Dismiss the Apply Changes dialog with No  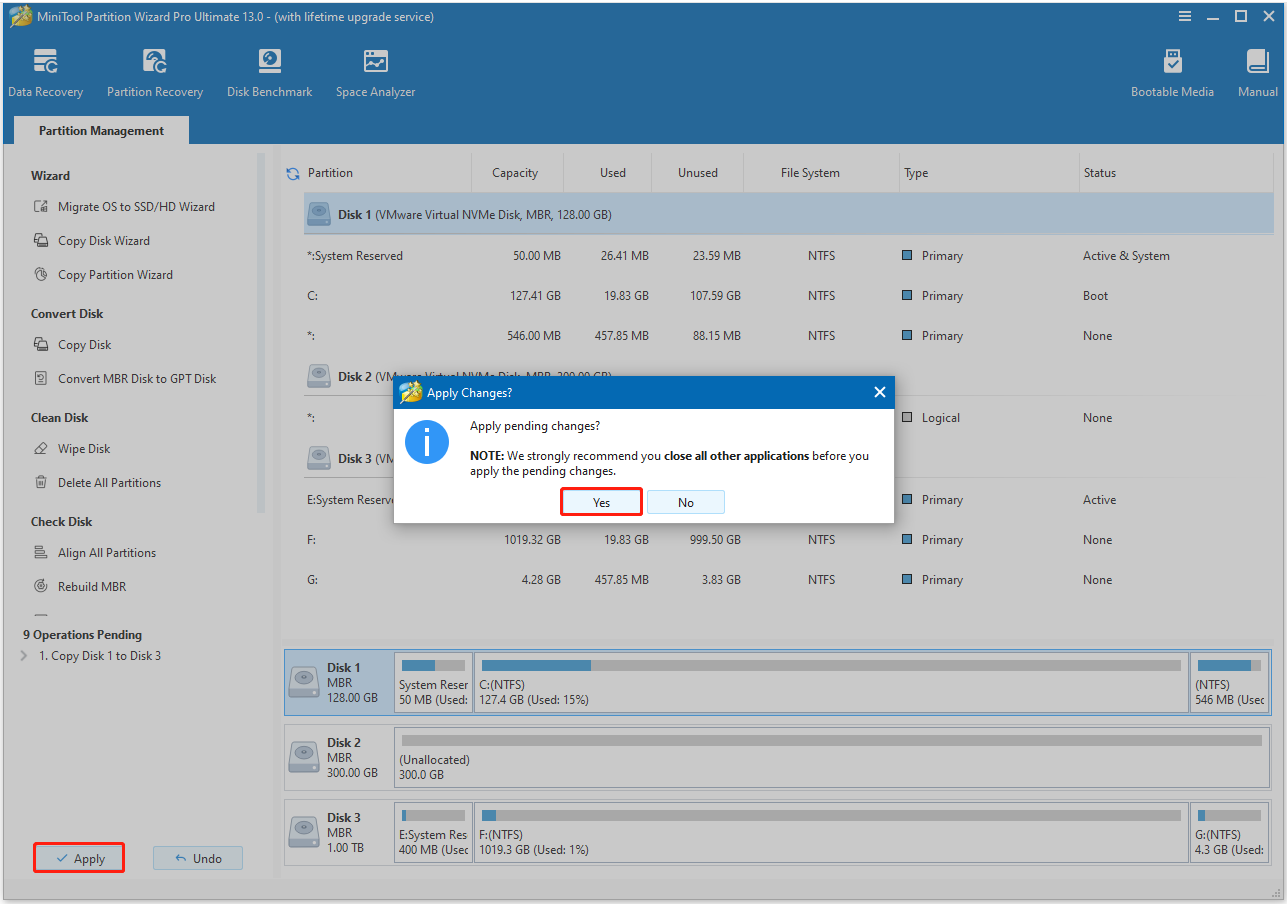(686, 501)
